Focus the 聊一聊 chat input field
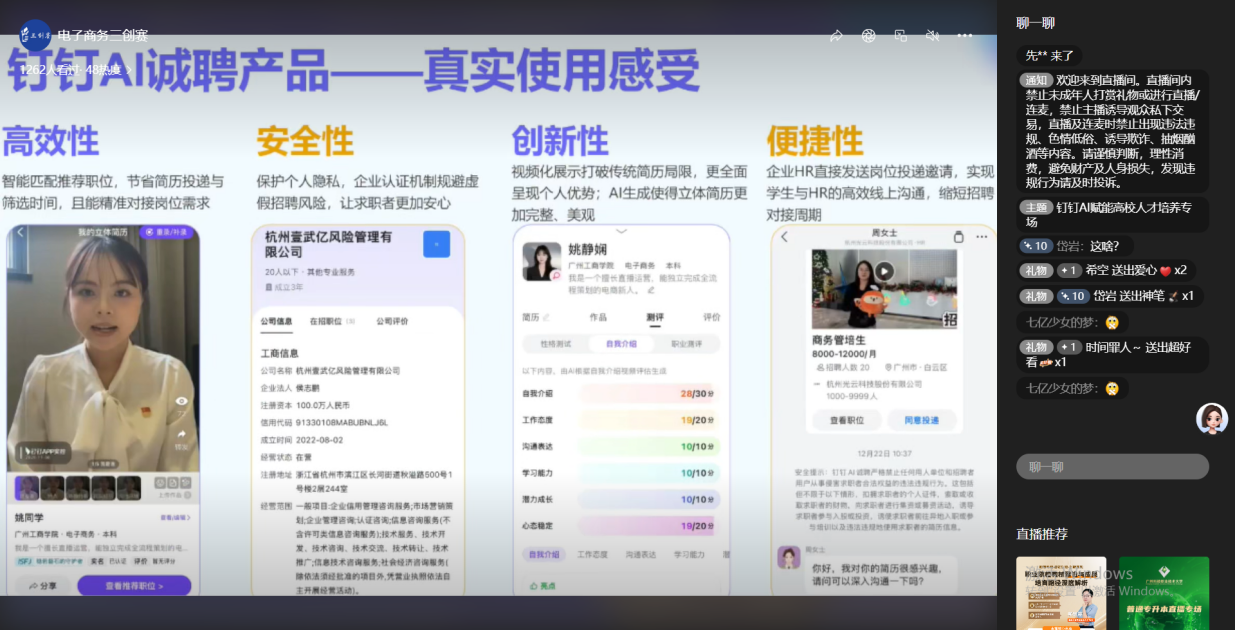 pos(1112,467)
